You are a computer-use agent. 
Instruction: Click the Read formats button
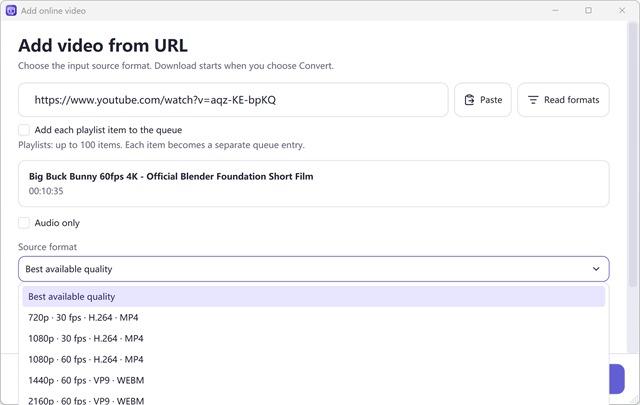click(563, 100)
